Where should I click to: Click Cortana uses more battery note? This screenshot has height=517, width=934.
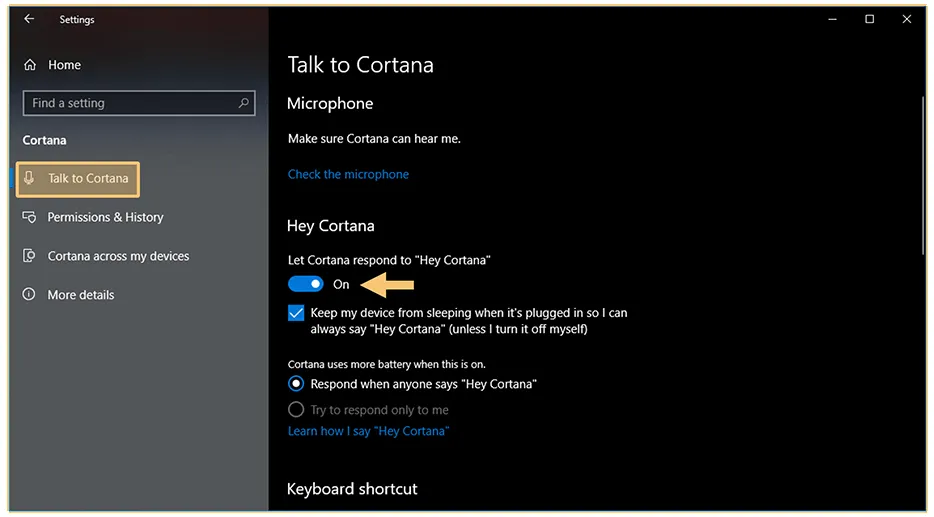[x=387, y=365]
